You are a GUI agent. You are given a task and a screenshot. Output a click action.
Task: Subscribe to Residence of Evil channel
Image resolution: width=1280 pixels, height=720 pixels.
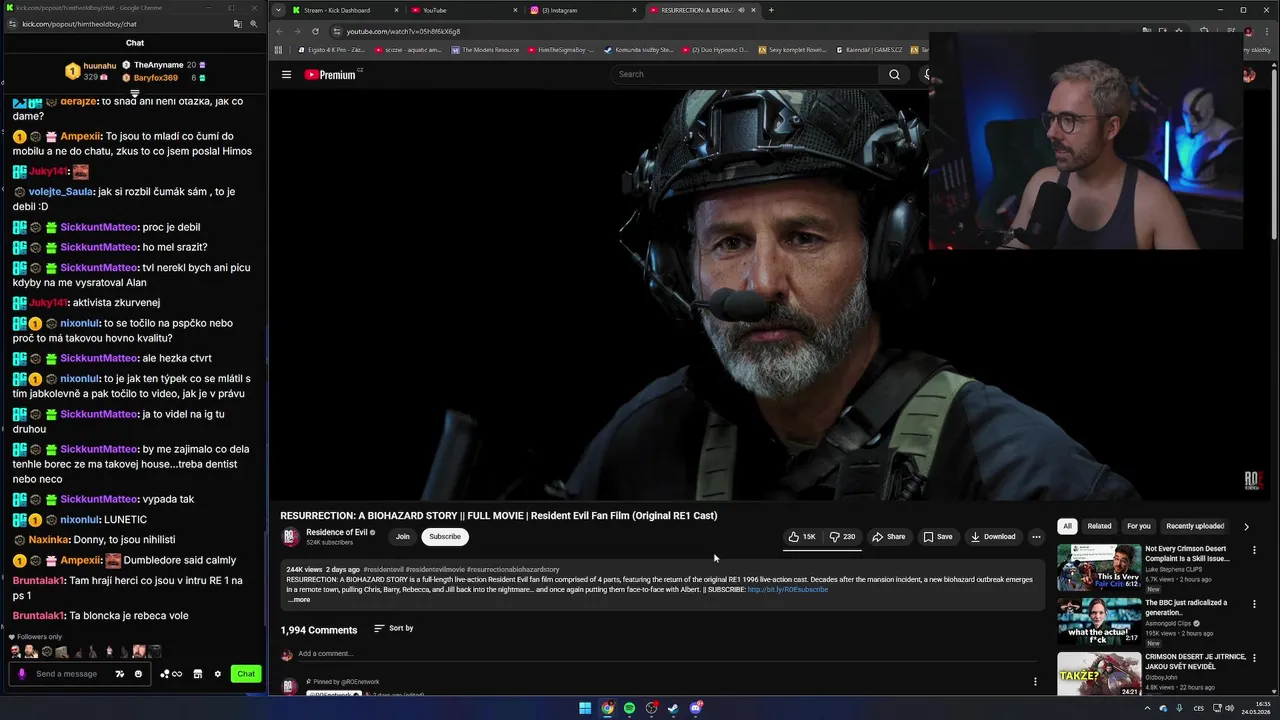coord(445,537)
